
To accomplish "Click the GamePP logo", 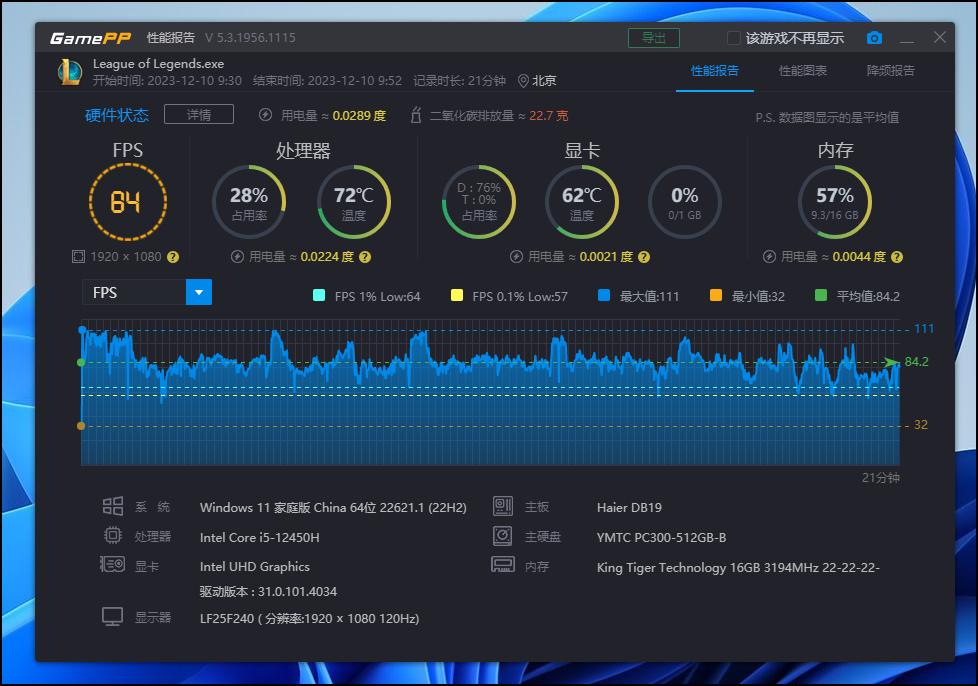I will [90, 38].
